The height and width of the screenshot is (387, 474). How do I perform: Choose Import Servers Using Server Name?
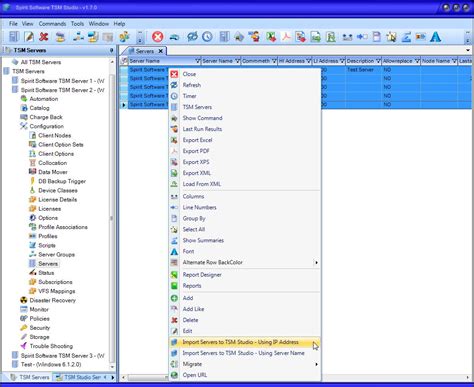click(x=245, y=353)
